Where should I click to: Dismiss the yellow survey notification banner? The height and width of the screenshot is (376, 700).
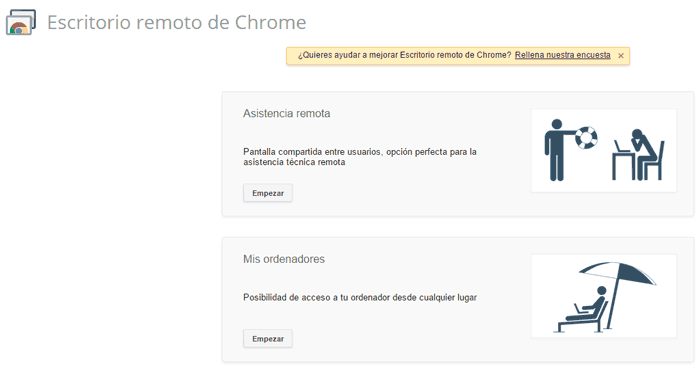[621, 56]
